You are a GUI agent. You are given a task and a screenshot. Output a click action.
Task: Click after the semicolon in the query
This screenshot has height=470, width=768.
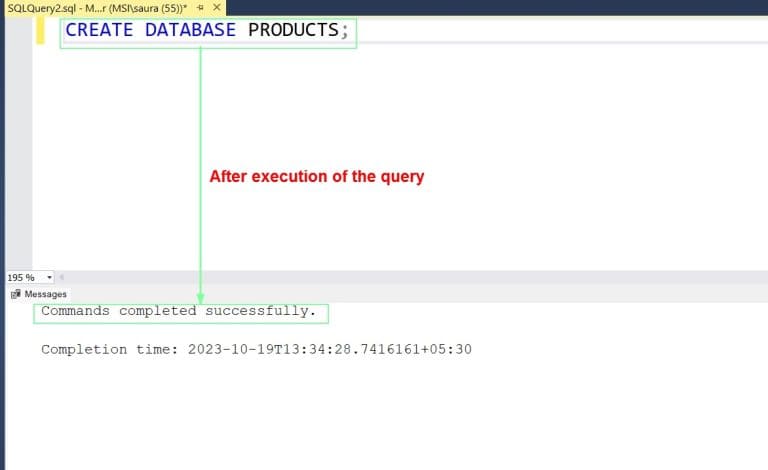coord(351,30)
